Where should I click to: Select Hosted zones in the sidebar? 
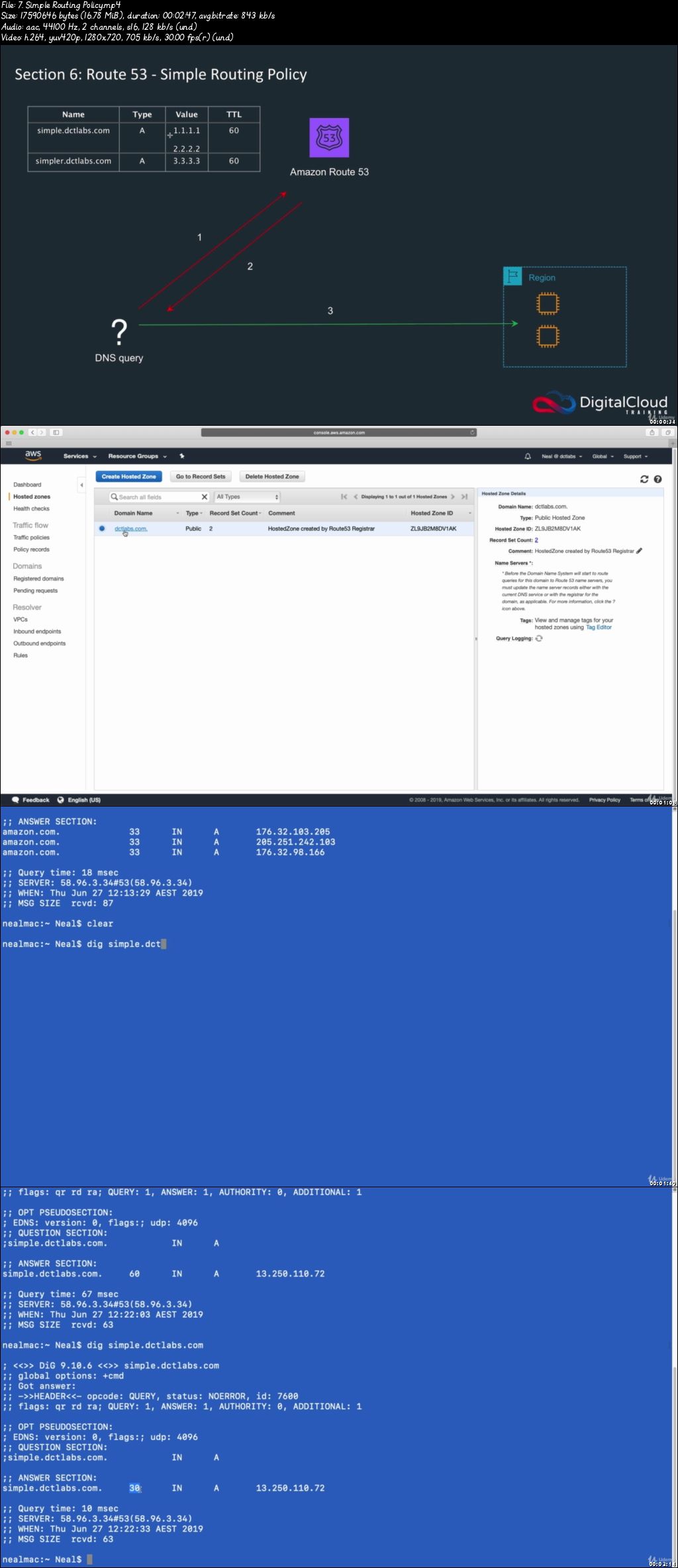(32, 497)
